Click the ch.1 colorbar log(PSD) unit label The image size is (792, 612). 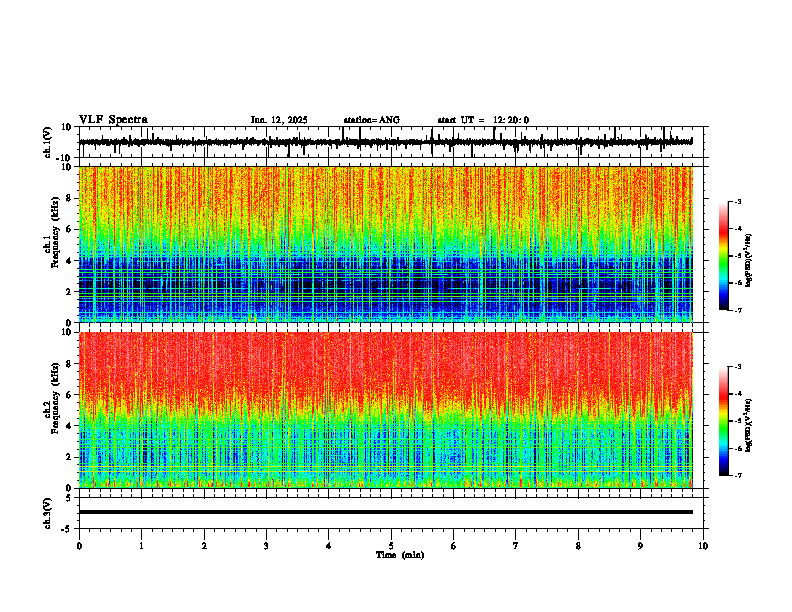tap(749, 260)
